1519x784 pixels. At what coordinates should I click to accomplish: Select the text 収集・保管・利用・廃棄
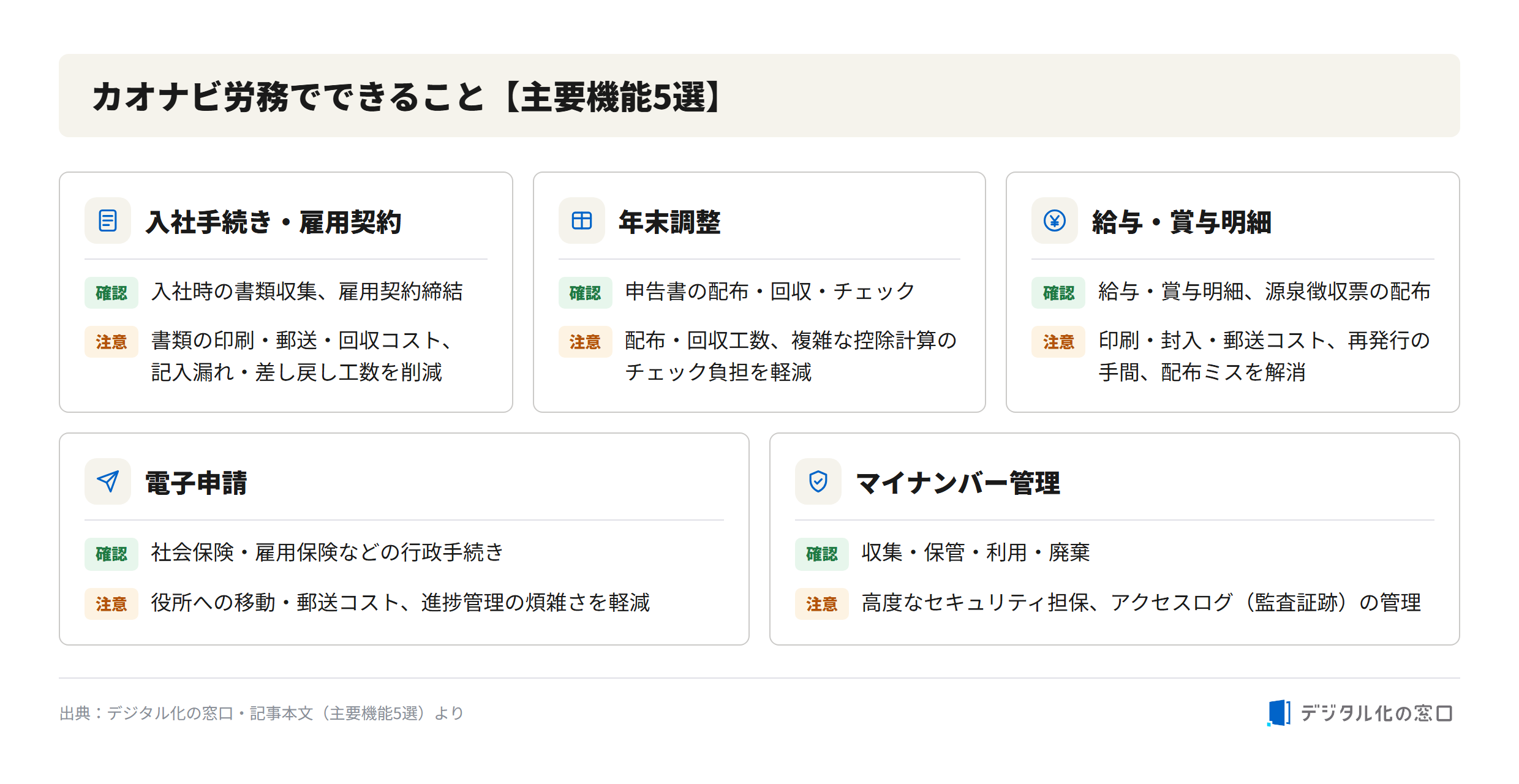click(x=976, y=552)
